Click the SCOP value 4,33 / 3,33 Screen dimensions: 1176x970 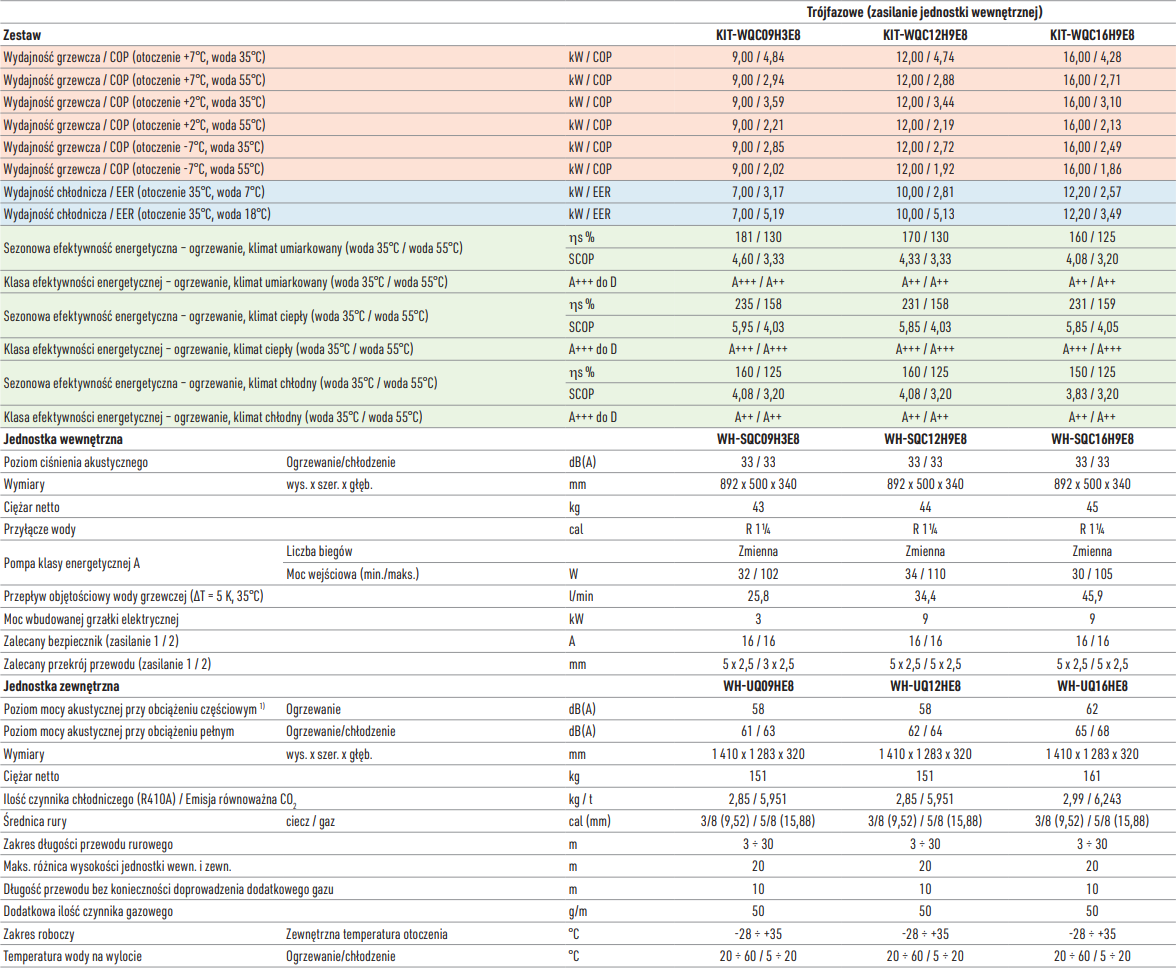(x=925, y=259)
